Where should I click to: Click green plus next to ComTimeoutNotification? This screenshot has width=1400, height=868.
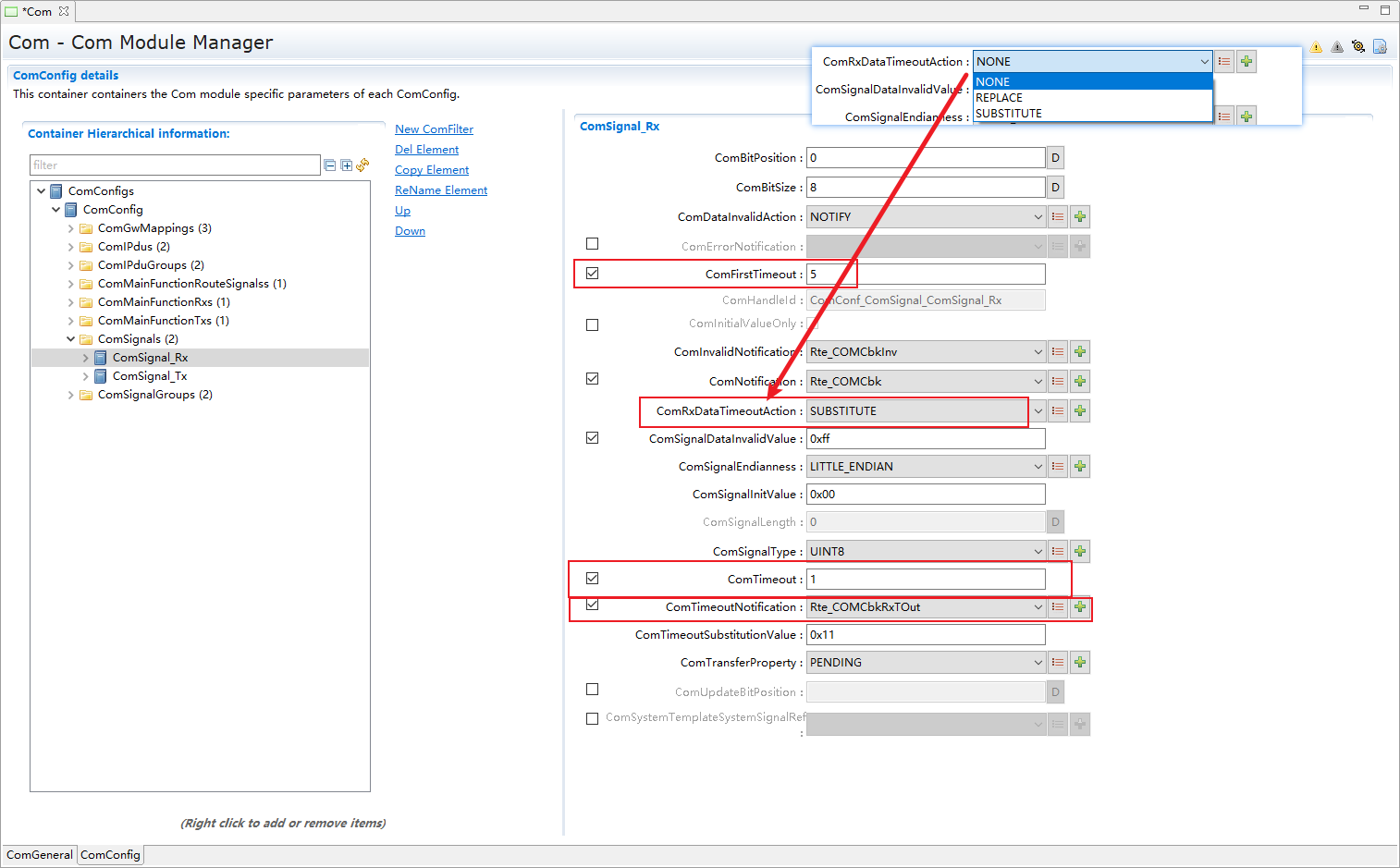pyautogui.click(x=1079, y=607)
